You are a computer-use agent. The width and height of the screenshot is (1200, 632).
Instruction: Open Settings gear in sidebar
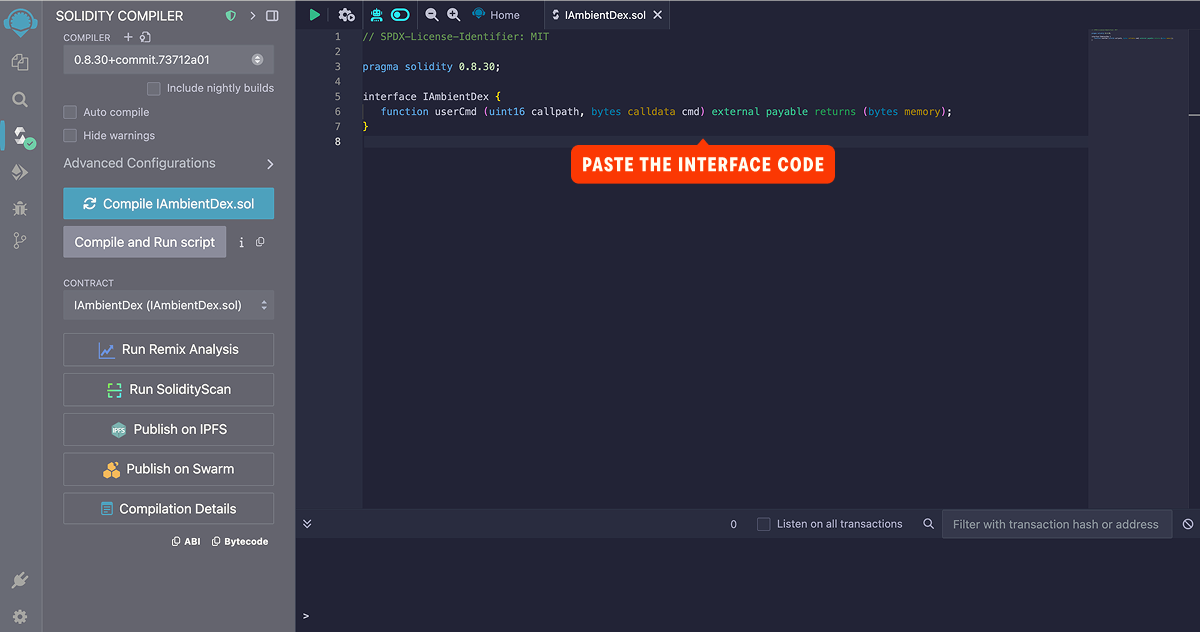coord(20,616)
